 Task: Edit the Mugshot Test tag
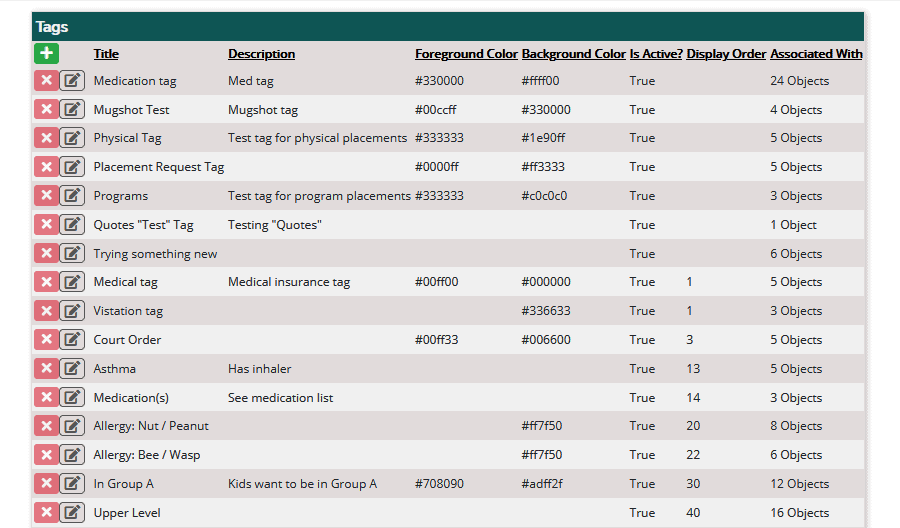[x=72, y=109]
